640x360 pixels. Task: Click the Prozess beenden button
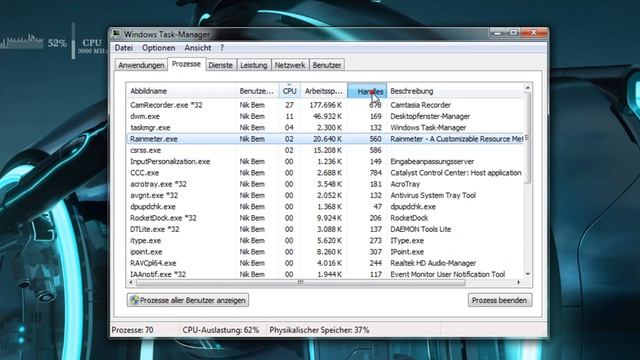(x=500, y=300)
